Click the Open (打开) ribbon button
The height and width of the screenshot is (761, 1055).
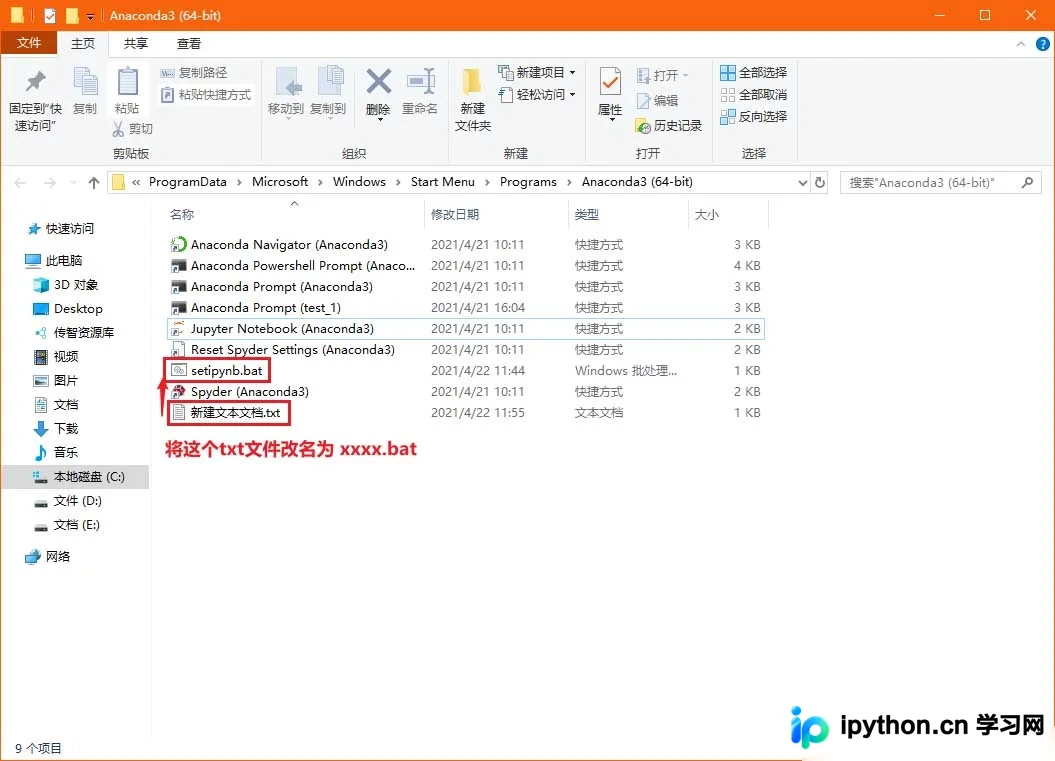click(663, 75)
